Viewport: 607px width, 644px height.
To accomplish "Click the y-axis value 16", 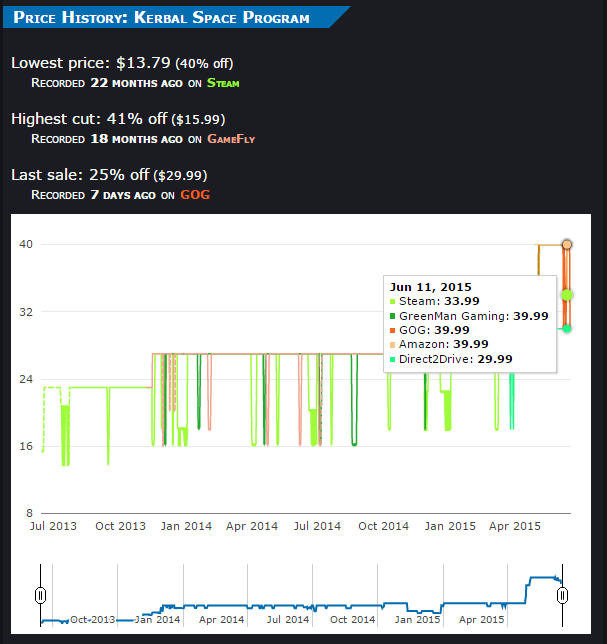I will click(26, 446).
